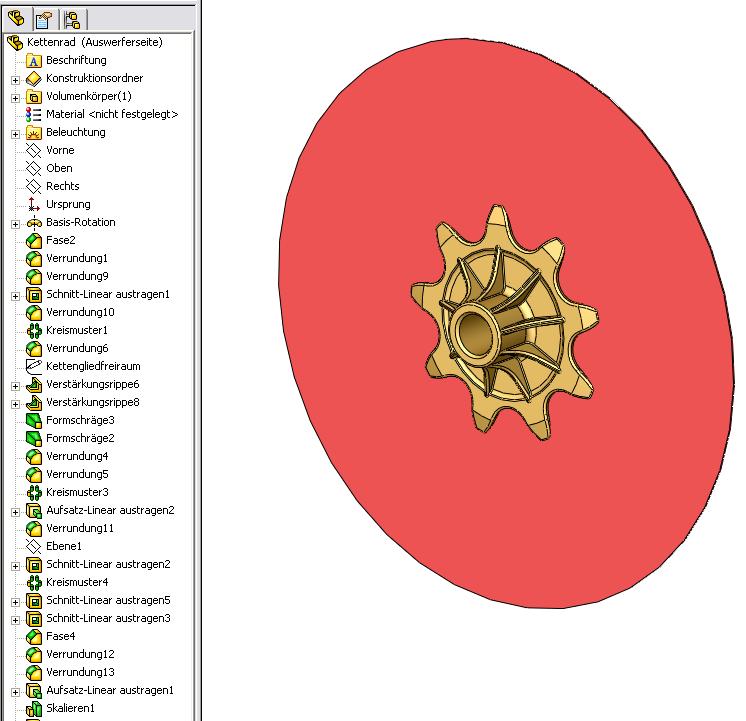The width and height of the screenshot is (746, 721).
Task: Select the 'Material <nicht festgelegt>' text
Action: click(112, 115)
